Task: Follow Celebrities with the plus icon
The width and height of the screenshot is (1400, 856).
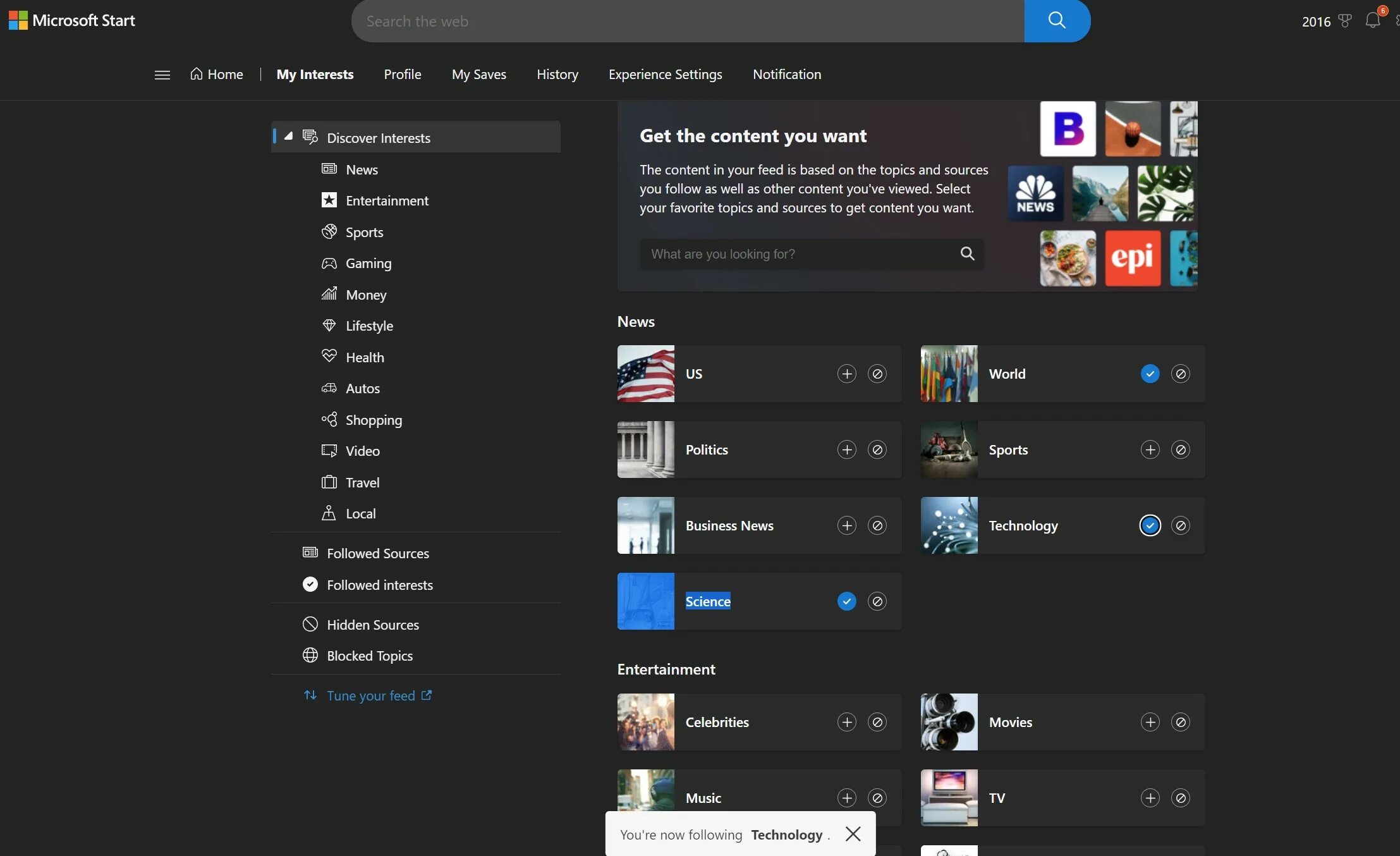Action: point(846,722)
